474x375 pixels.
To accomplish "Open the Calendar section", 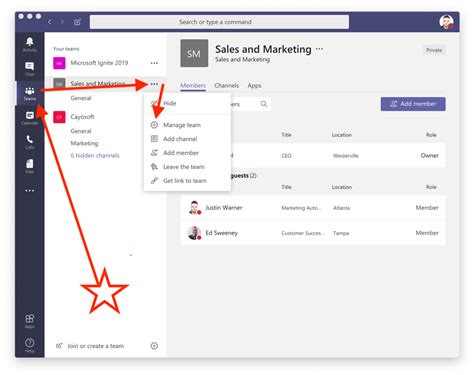I will click(x=29, y=118).
